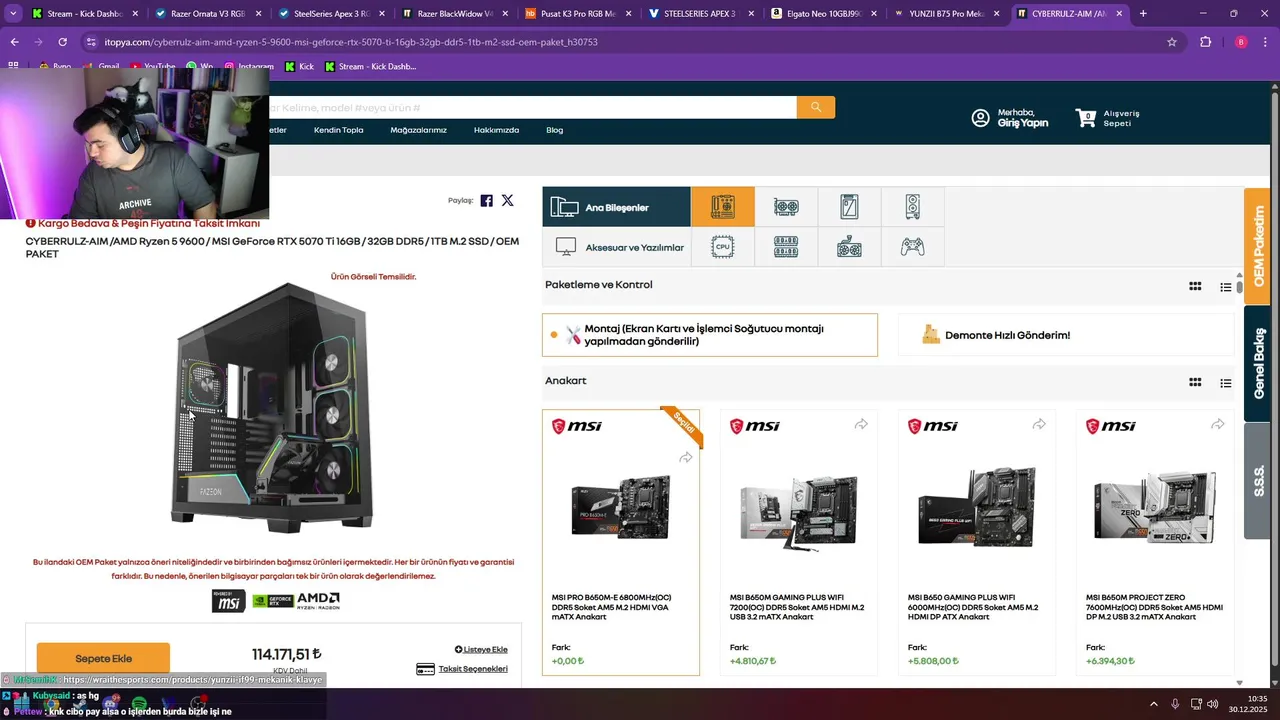Select the Montaj packaging option
Screen dimensions: 1280x720
pyautogui.click(x=710, y=335)
